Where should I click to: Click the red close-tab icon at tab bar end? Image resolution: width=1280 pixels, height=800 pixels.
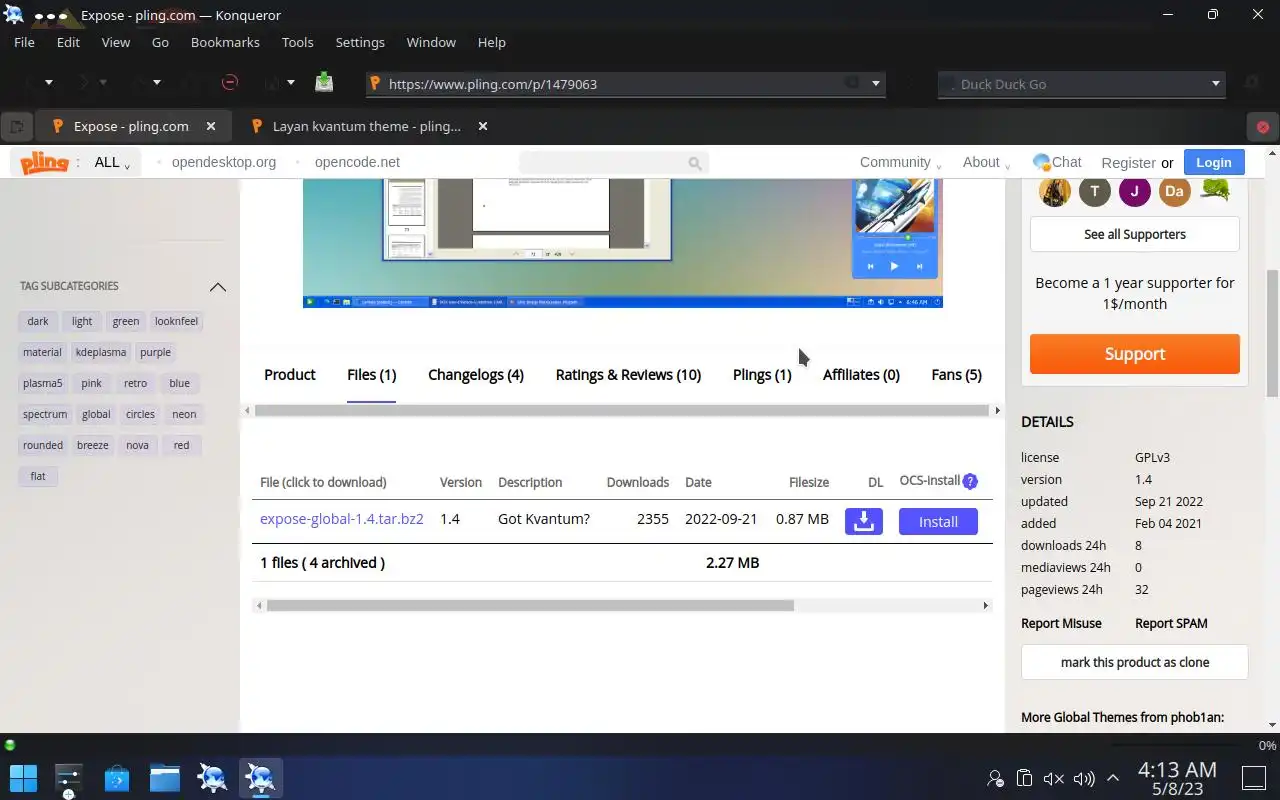click(x=1262, y=127)
